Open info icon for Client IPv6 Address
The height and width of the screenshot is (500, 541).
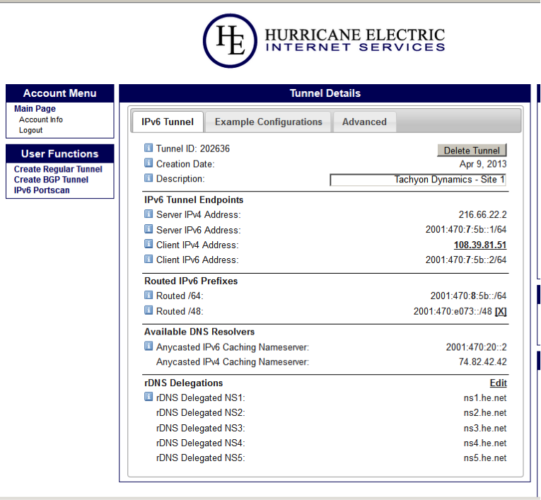pos(148,259)
